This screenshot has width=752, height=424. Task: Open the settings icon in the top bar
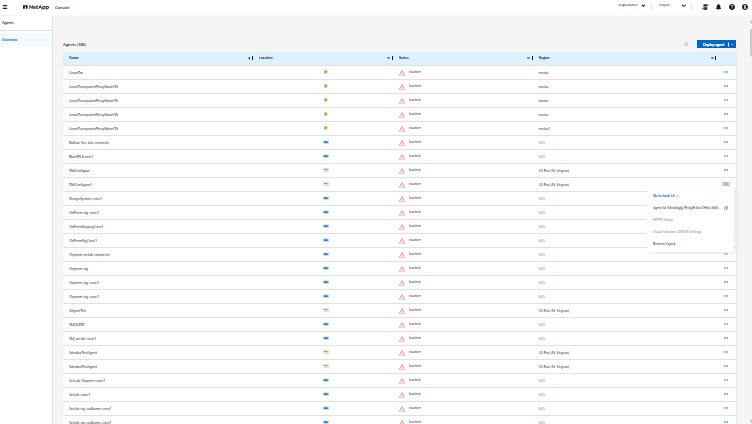[x=704, y=6]
